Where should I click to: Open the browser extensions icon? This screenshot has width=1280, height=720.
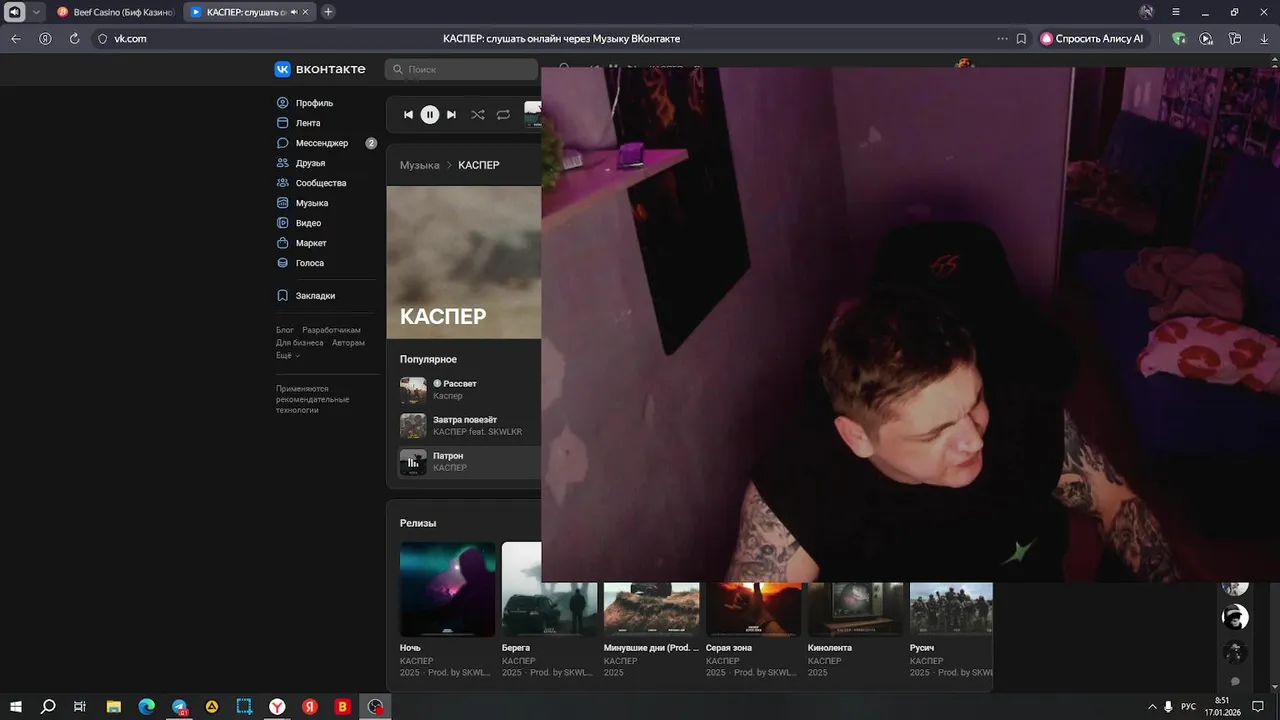(x=1235, y=39)
